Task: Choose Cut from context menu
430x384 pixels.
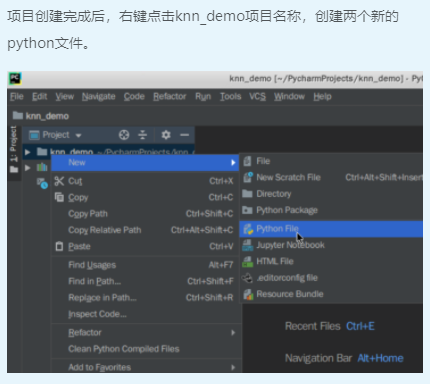Action: point(145,181)
